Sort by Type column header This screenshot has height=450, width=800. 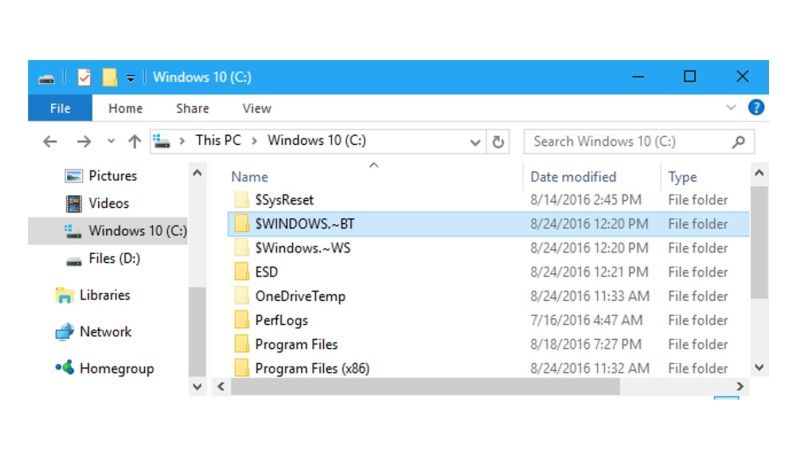click(x=683, y=177)
